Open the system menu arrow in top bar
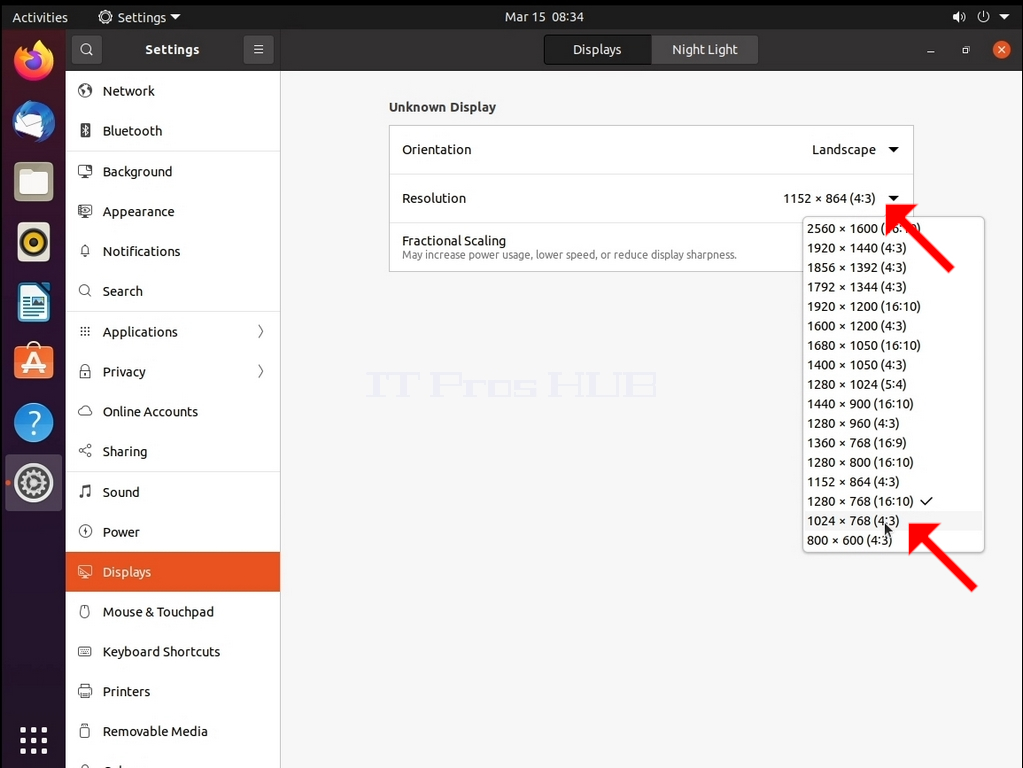Image resolution: width=1023 pixels, height=768 pixels. [1004, 17]
